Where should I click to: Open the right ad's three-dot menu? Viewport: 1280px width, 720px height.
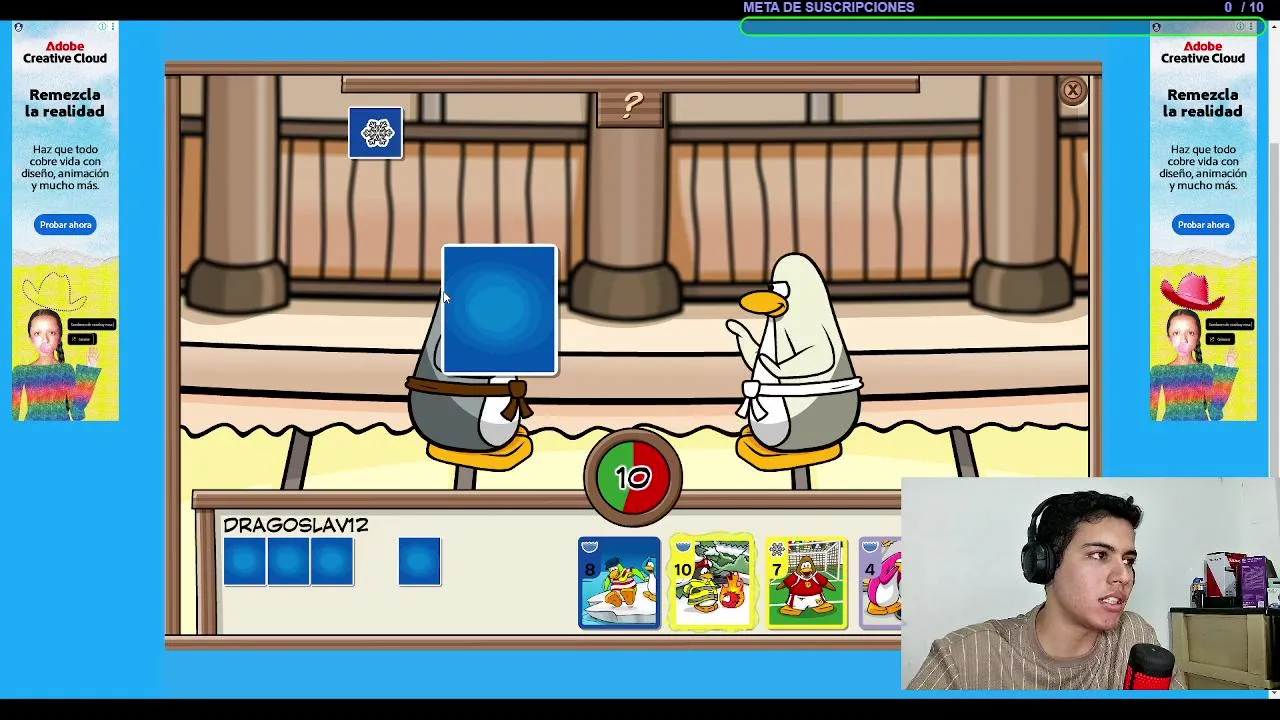tap(1251, 27)
